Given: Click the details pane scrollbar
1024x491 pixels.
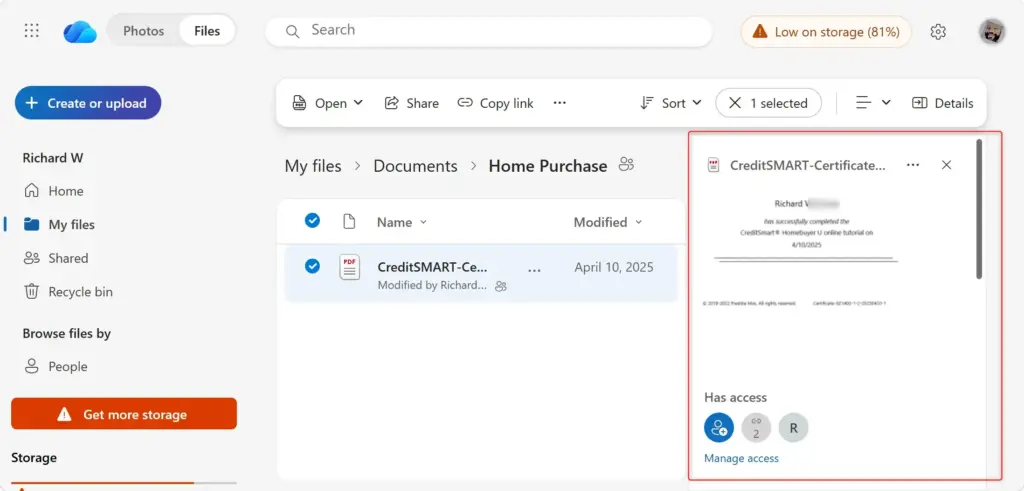Looking at the screenshot, I should pyautogui.click(x=979, y=209).
